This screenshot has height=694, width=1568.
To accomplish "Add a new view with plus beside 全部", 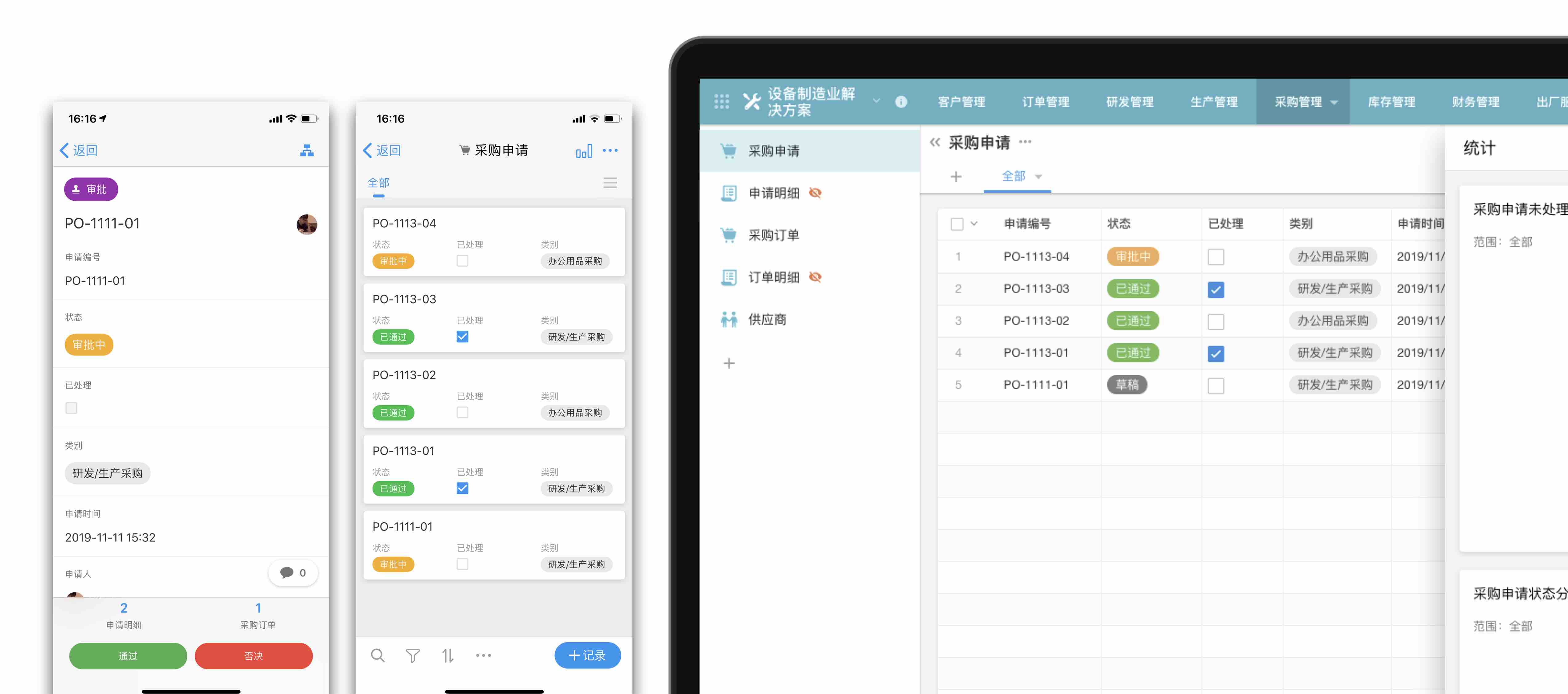I will [956, 177].
